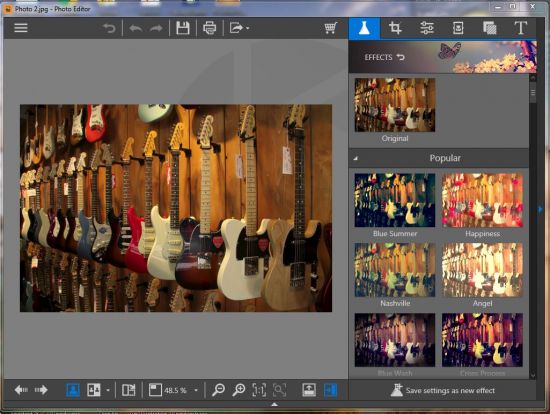Toggle before/after compare view
The height and width of the screenshot is (414, 550).
(x=94, y=390)
